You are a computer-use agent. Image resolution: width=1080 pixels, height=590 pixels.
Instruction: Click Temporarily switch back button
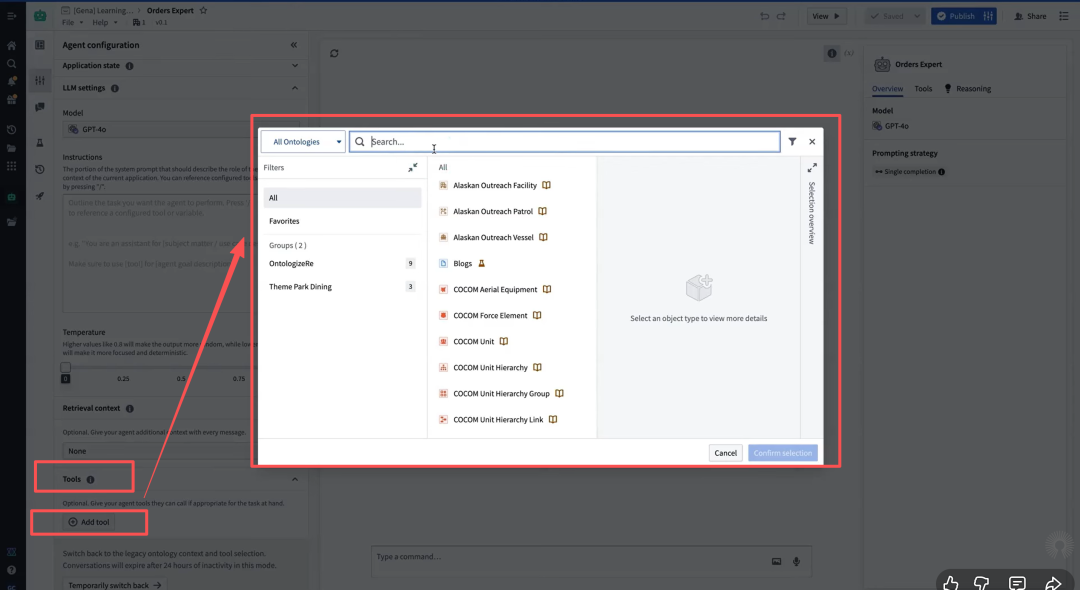pyautogui.click(x=114, y=585)
